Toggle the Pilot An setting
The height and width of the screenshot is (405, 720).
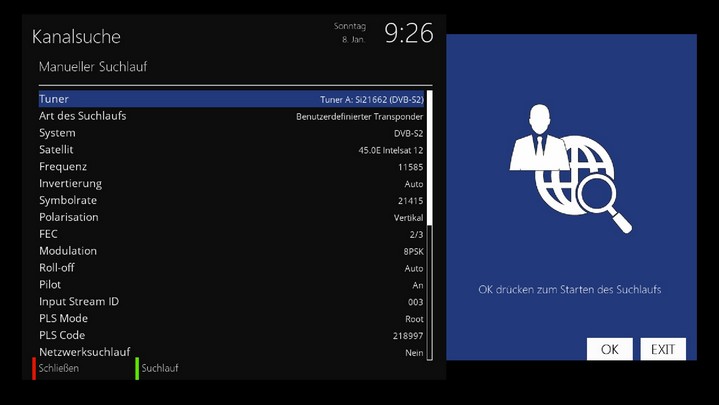[417, 285]
